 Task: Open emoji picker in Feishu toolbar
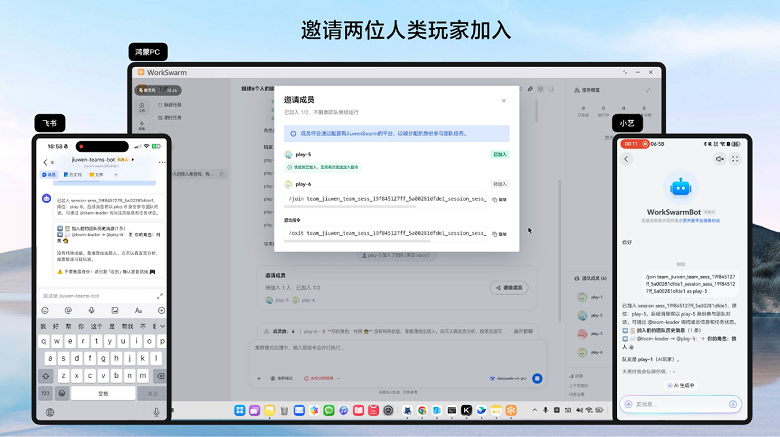click(x=45, y=311)
